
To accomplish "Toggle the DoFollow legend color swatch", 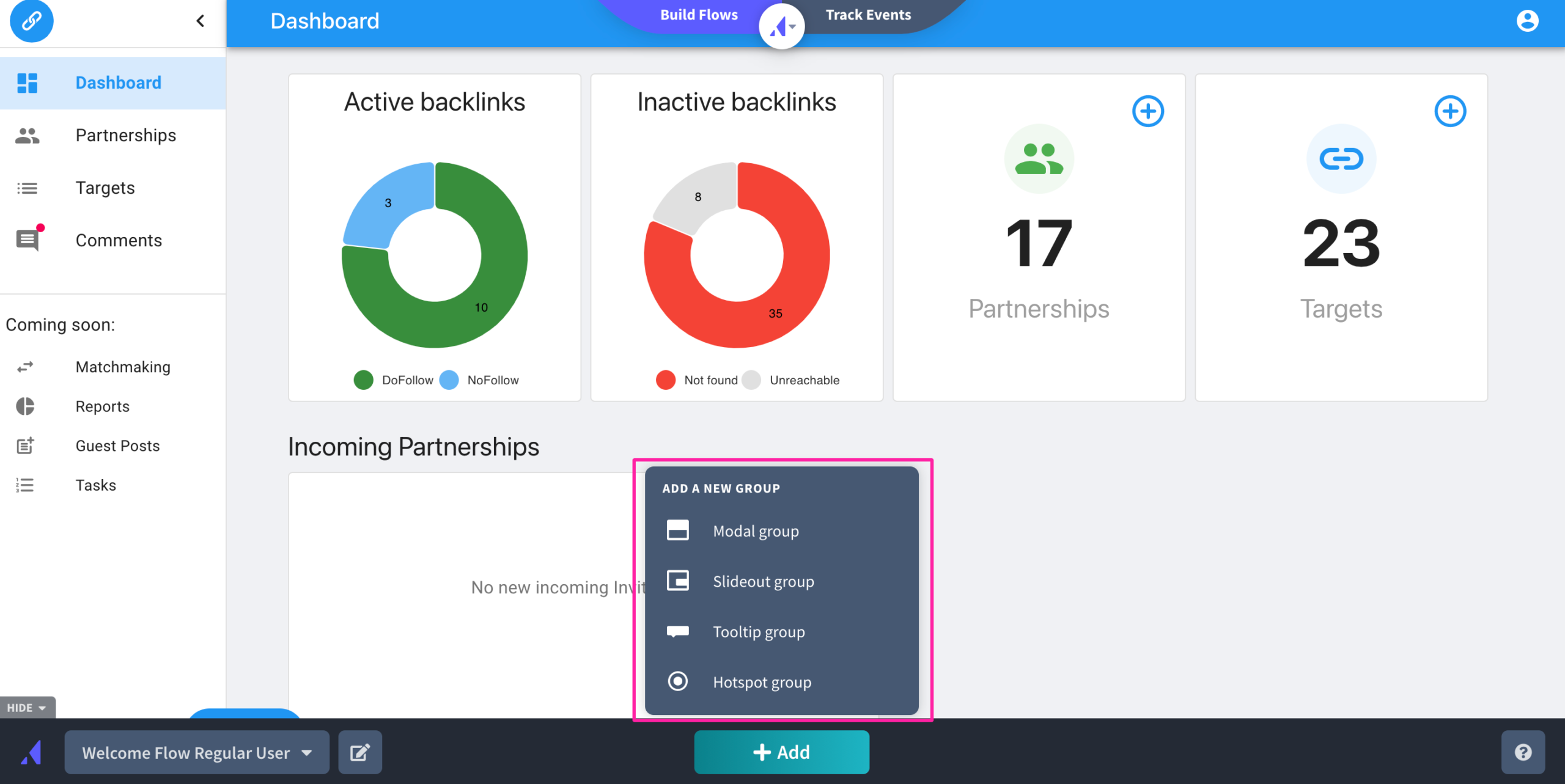I will 363,380.
